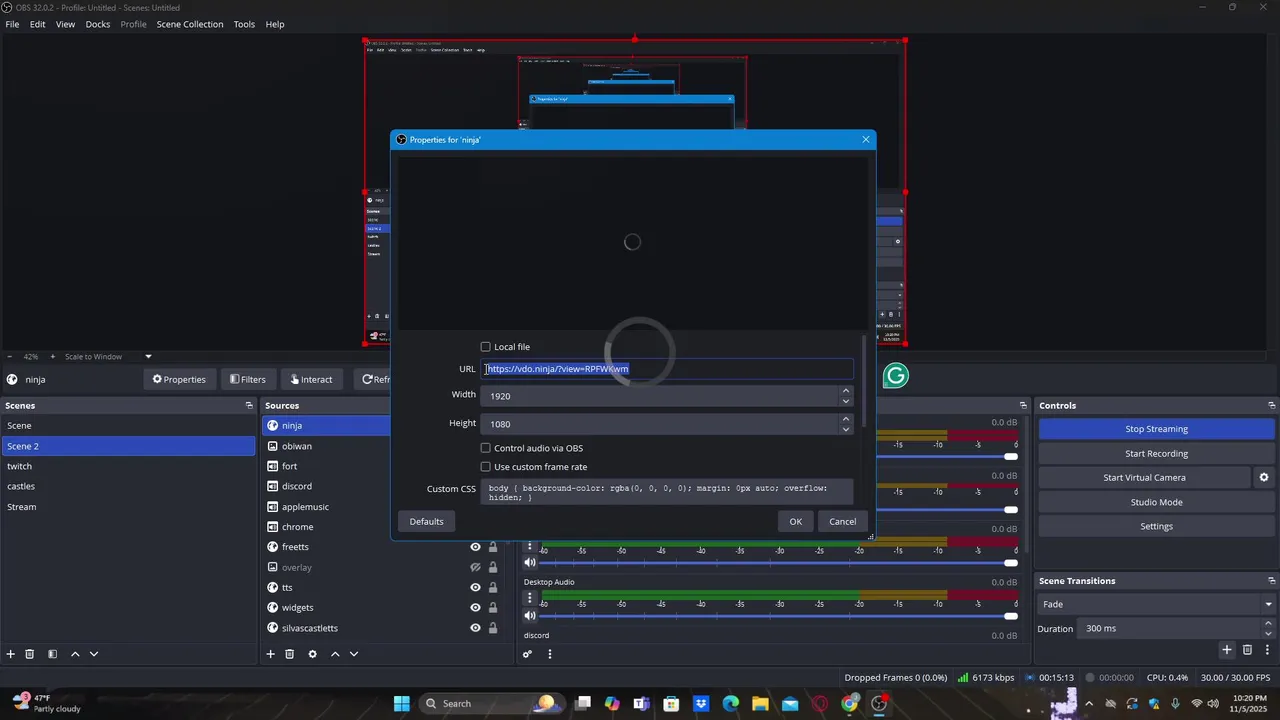Viewport: 1280px width, 720px height.
Task: Open the Tools menu
Action: coord(244,24)
